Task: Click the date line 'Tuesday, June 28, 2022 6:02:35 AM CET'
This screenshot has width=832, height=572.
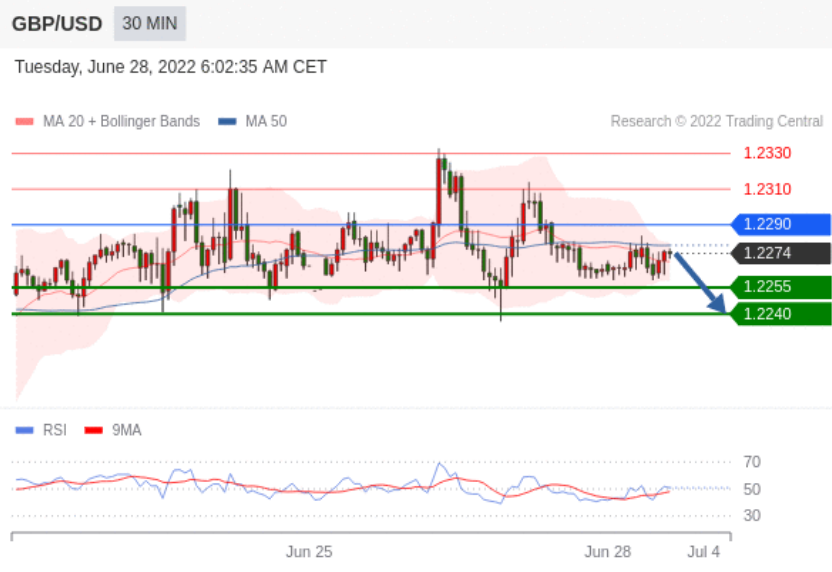Action: [x=170, y=67]
